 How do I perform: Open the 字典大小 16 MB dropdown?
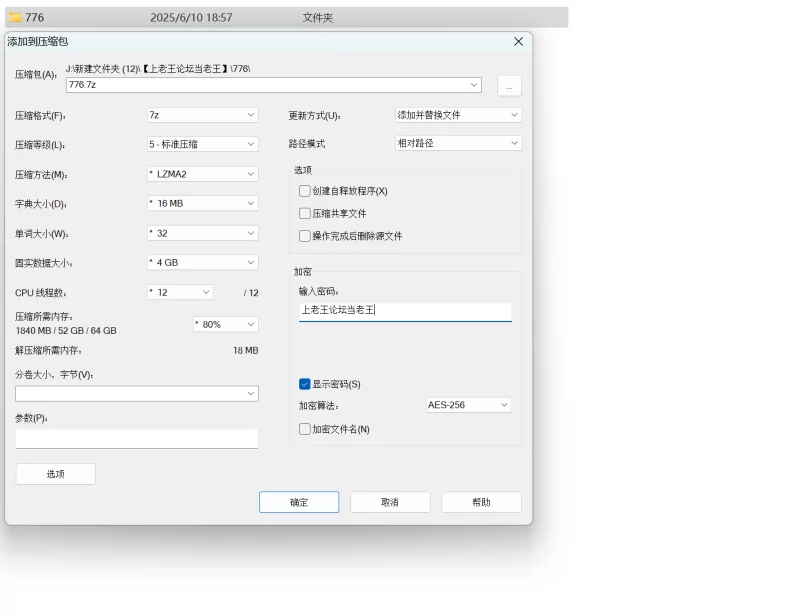(203, 203)
